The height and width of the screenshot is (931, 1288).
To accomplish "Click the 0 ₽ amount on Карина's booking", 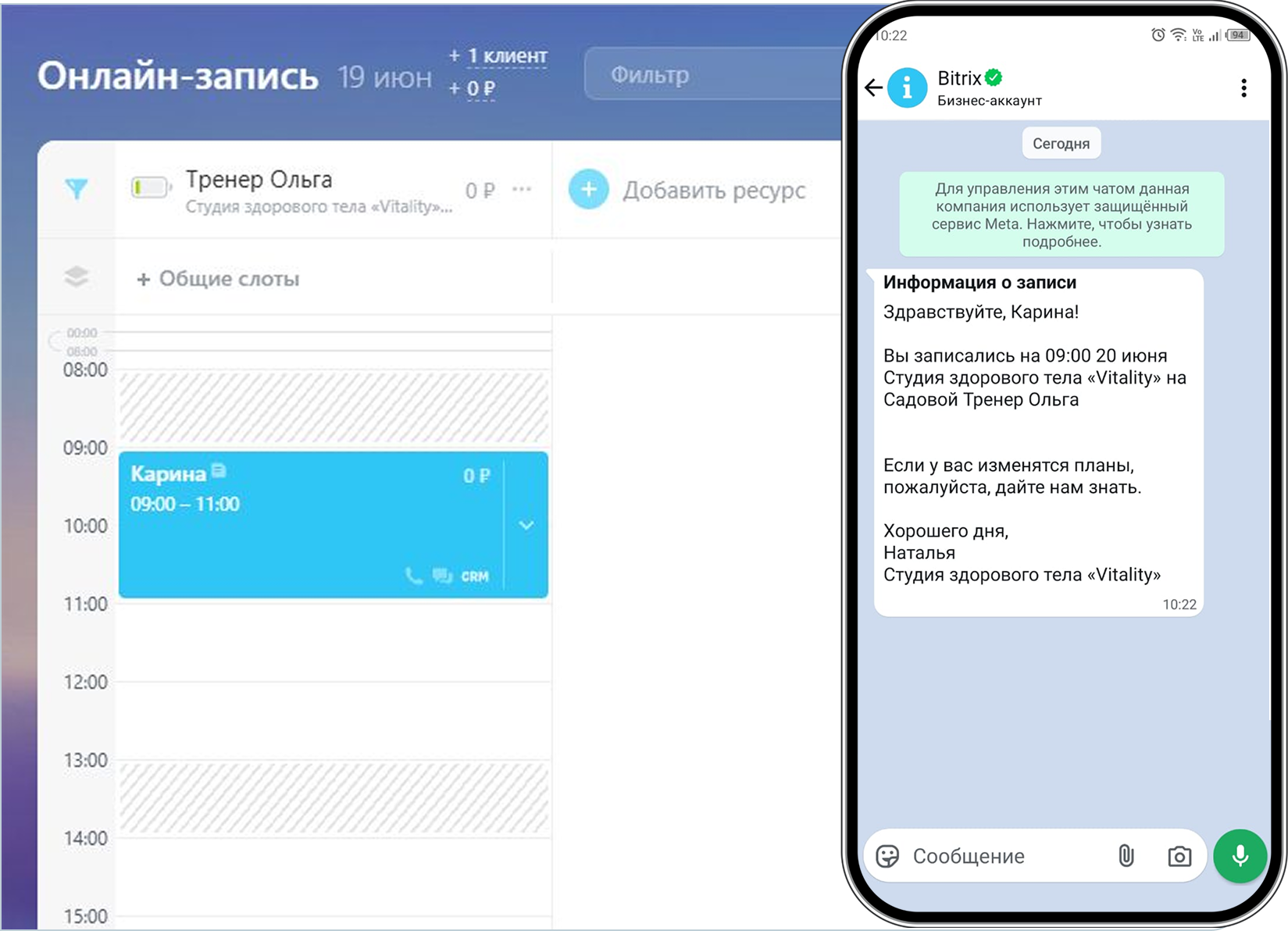I will (476, 476).
